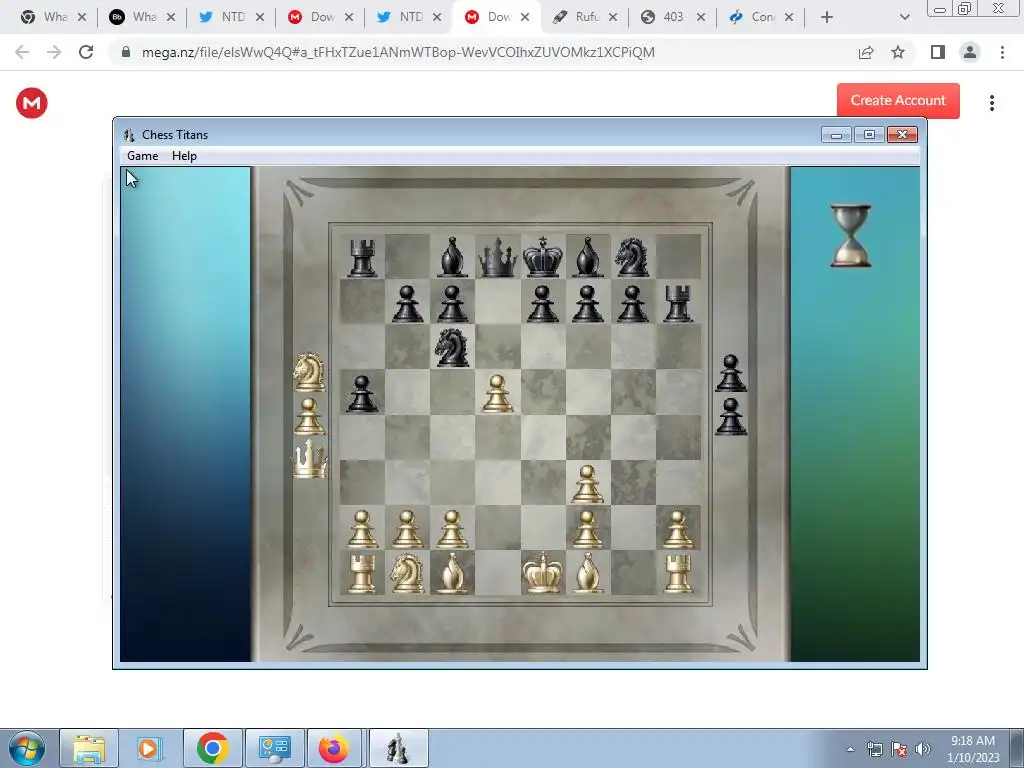The image size is (1024, 768).
Task: Open Firefox from the taskbar
Action: point(333,748)
